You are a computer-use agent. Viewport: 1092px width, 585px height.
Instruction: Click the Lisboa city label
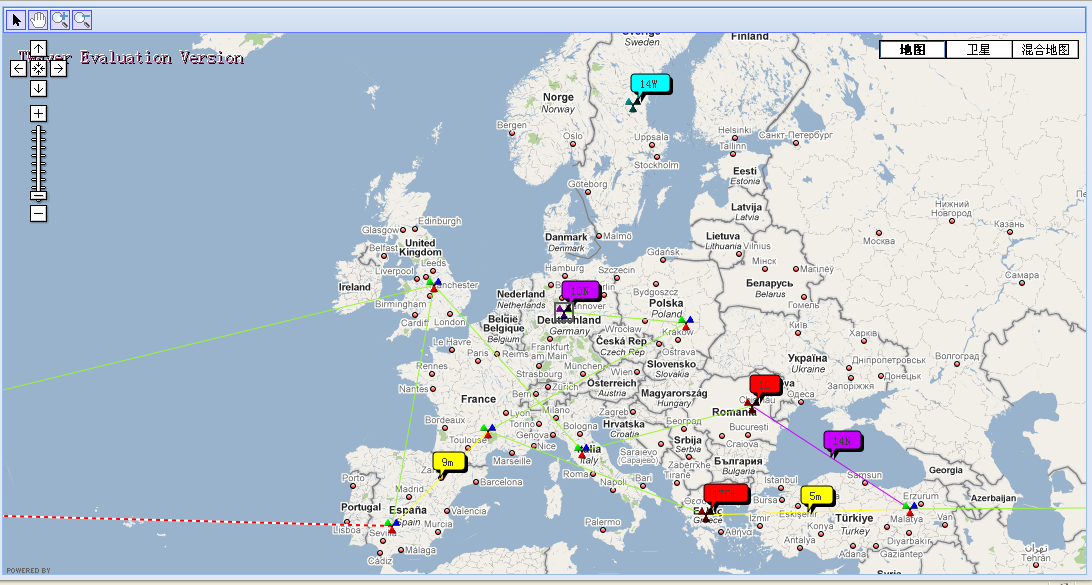point(347,530)
